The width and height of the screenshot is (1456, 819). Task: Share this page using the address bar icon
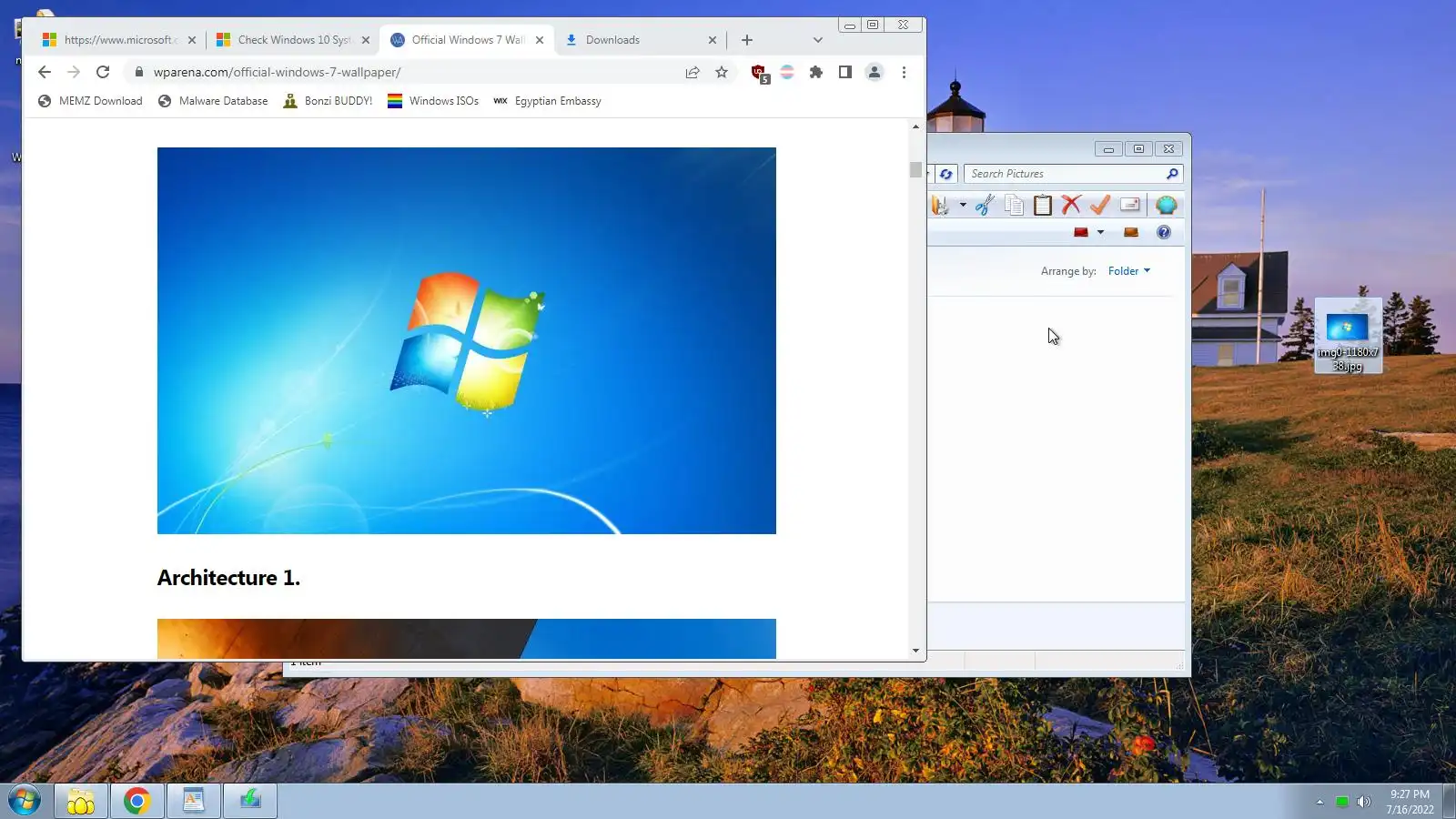point(693,72)
